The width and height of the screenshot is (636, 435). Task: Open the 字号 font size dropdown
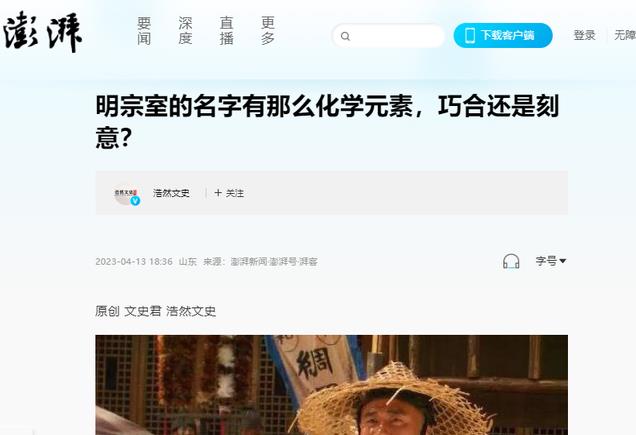550,261
